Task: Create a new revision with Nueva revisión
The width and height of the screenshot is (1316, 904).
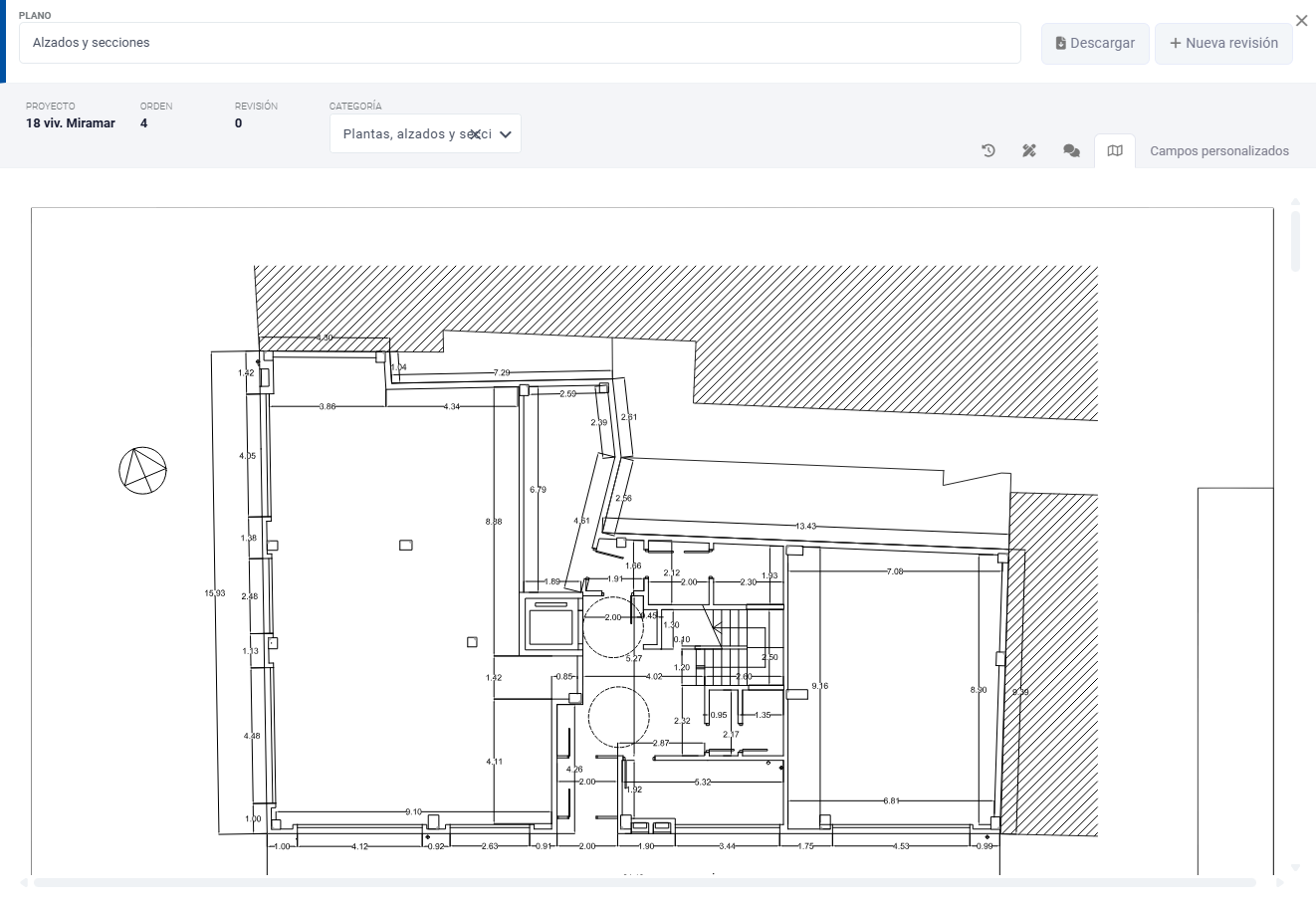Action: point(1223,44)
